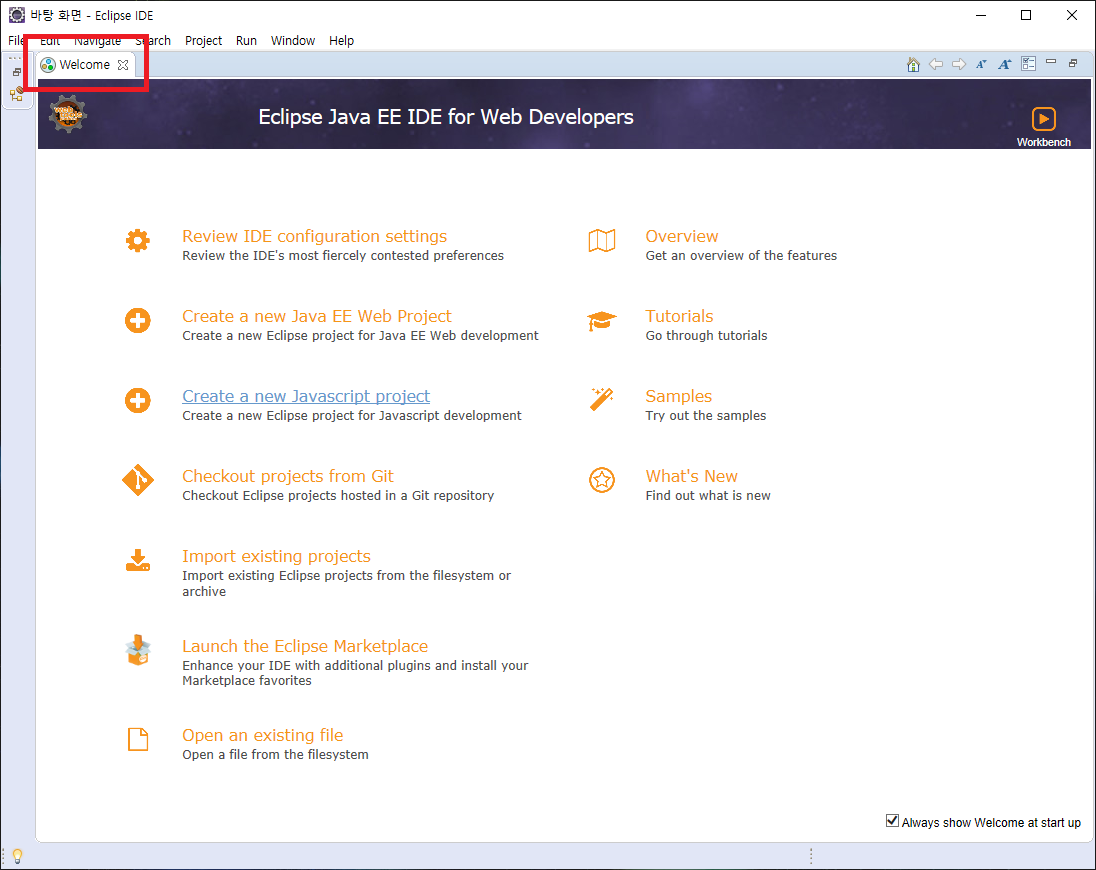Open the File menu
1096x870 pixels.
click(15, 41)
